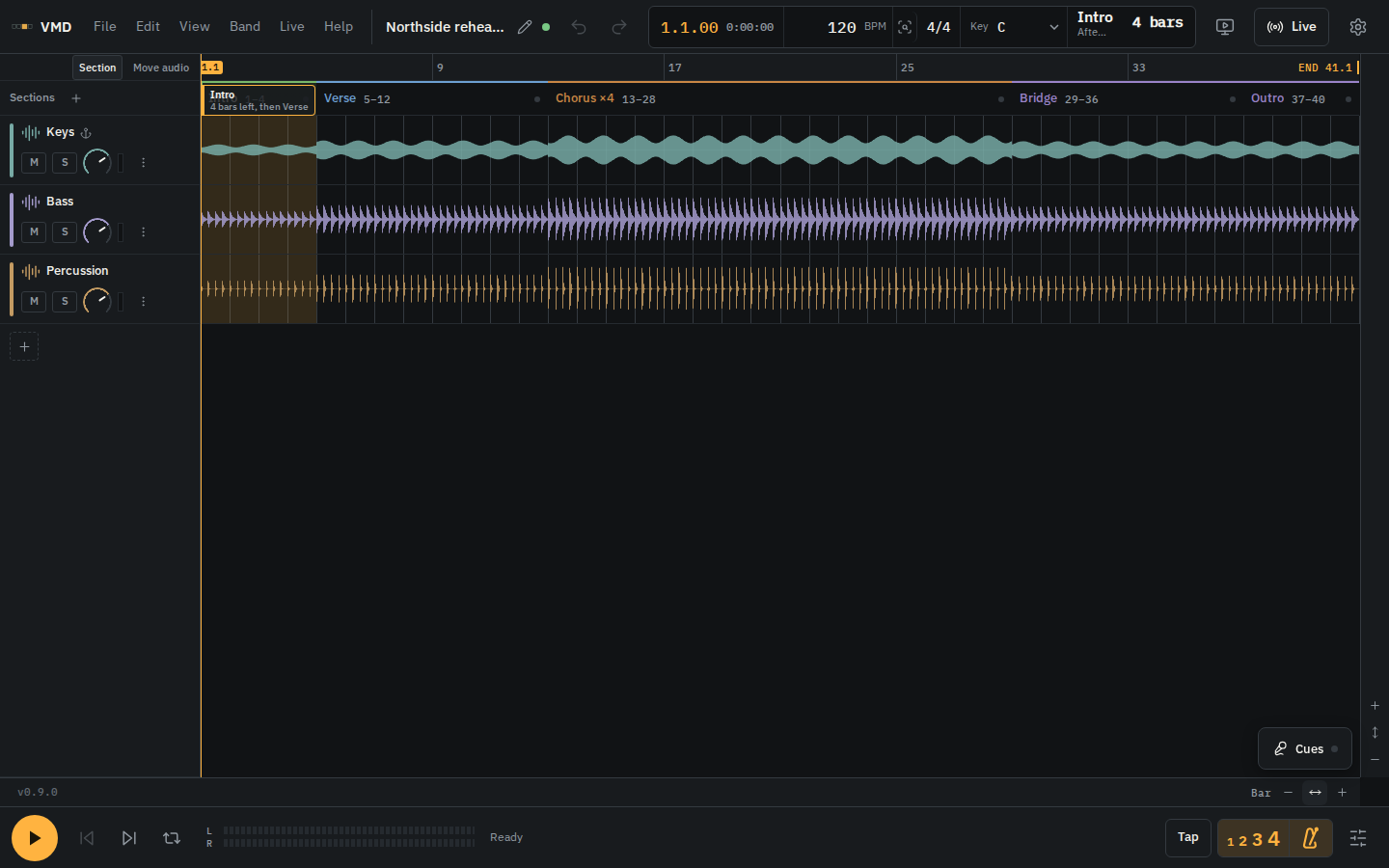Click the Northside rehearsal project title

click(x=445, y=27)
